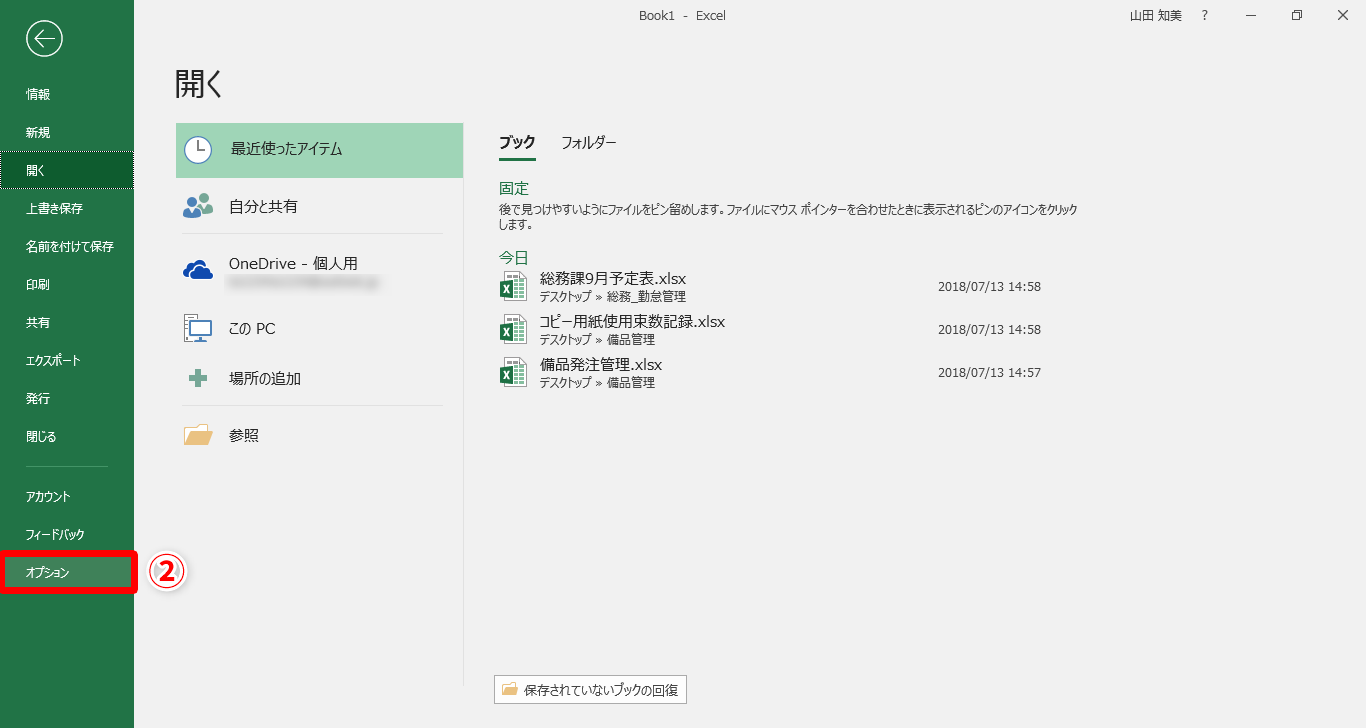
Task: Close the Excel window
Action: 1343,15
